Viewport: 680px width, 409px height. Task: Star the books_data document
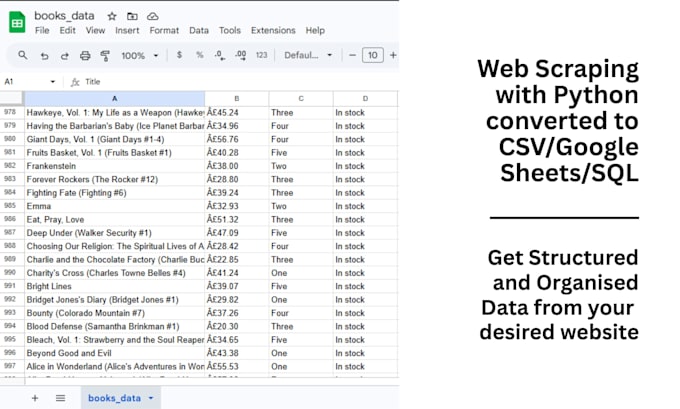[112, 16]
